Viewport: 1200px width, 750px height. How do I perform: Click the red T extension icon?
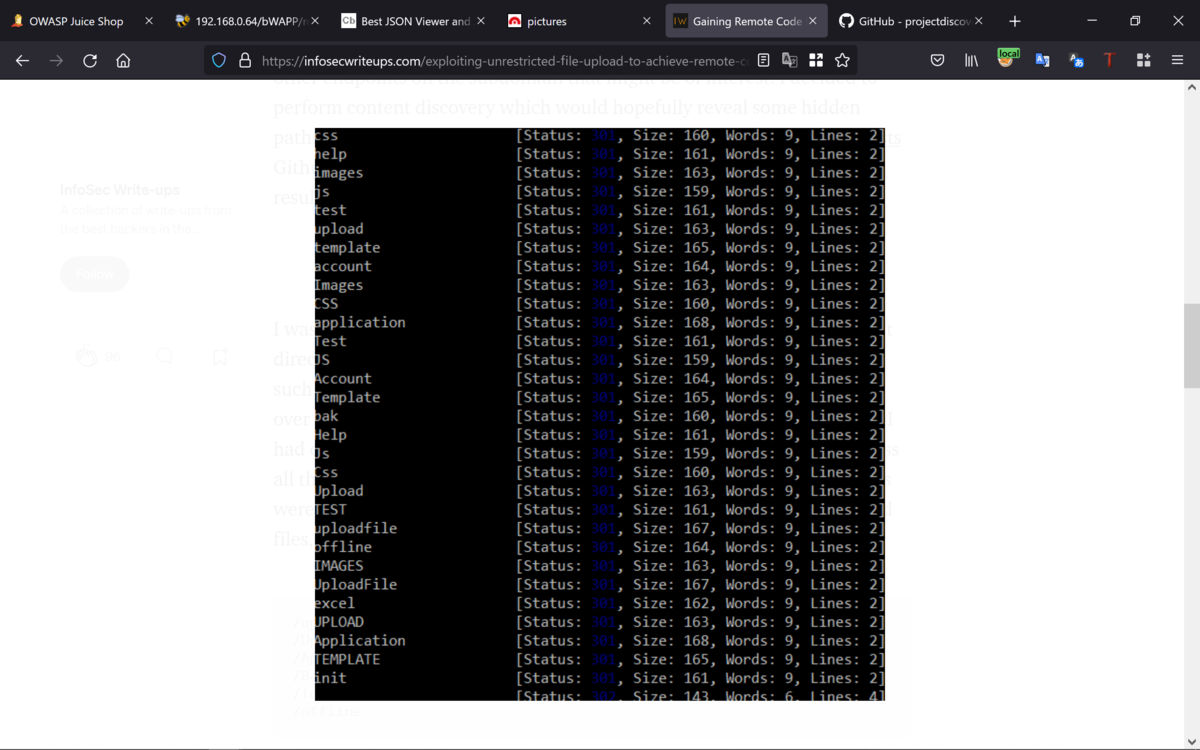(x=1109, y=61)
